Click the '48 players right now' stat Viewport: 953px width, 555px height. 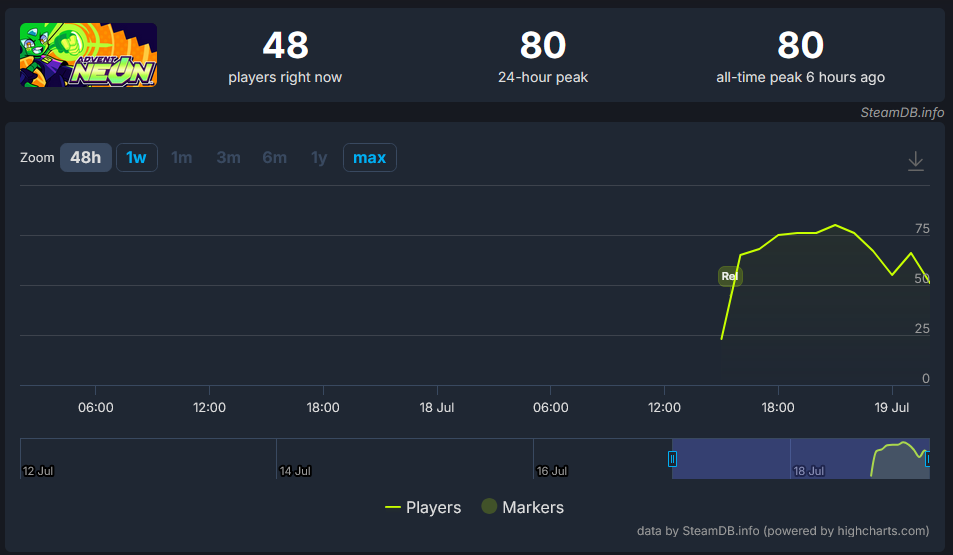[x=285, y=57]
